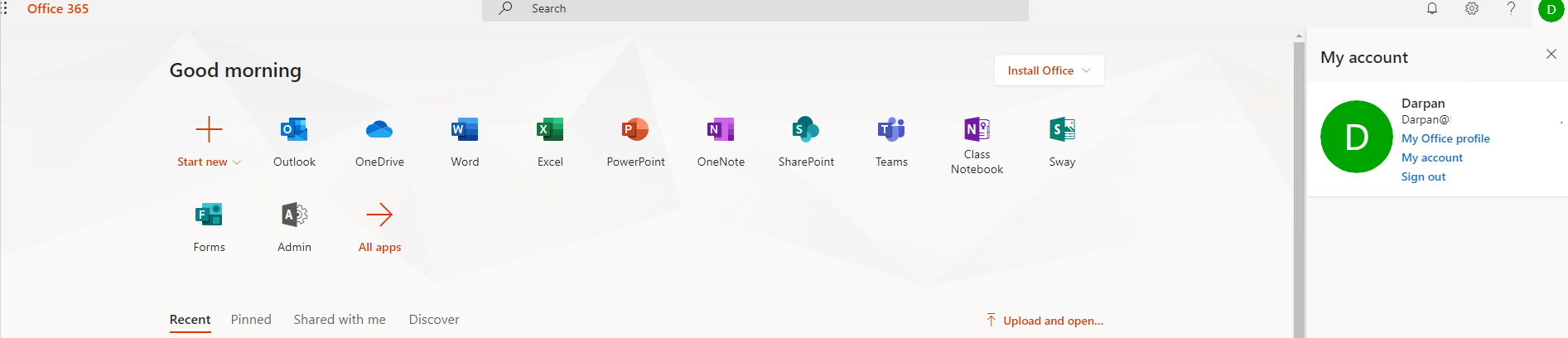Launch PowerPoint from the app row
Screen dimensions: 1568x338
pos(635,141)
